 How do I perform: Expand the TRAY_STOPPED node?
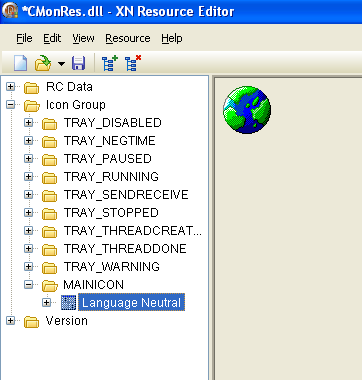[29, 213]
